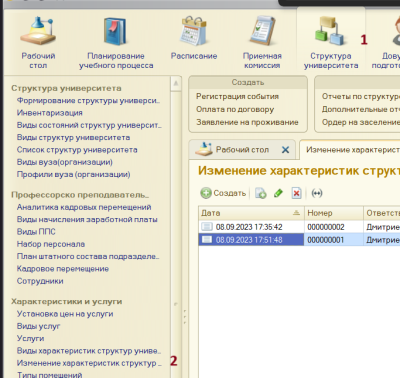Screen dimensions: 400x378
Task: Open the Кадровое перемещение link
Action: pyautogui.click(x=63, y=269)
